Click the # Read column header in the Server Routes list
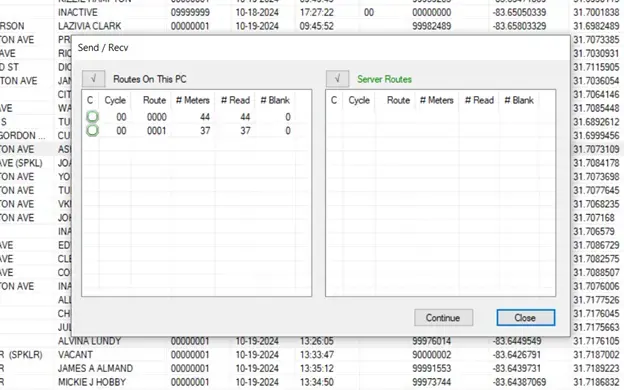The width and height of the screenshot is (624, 390). point(479,100)
